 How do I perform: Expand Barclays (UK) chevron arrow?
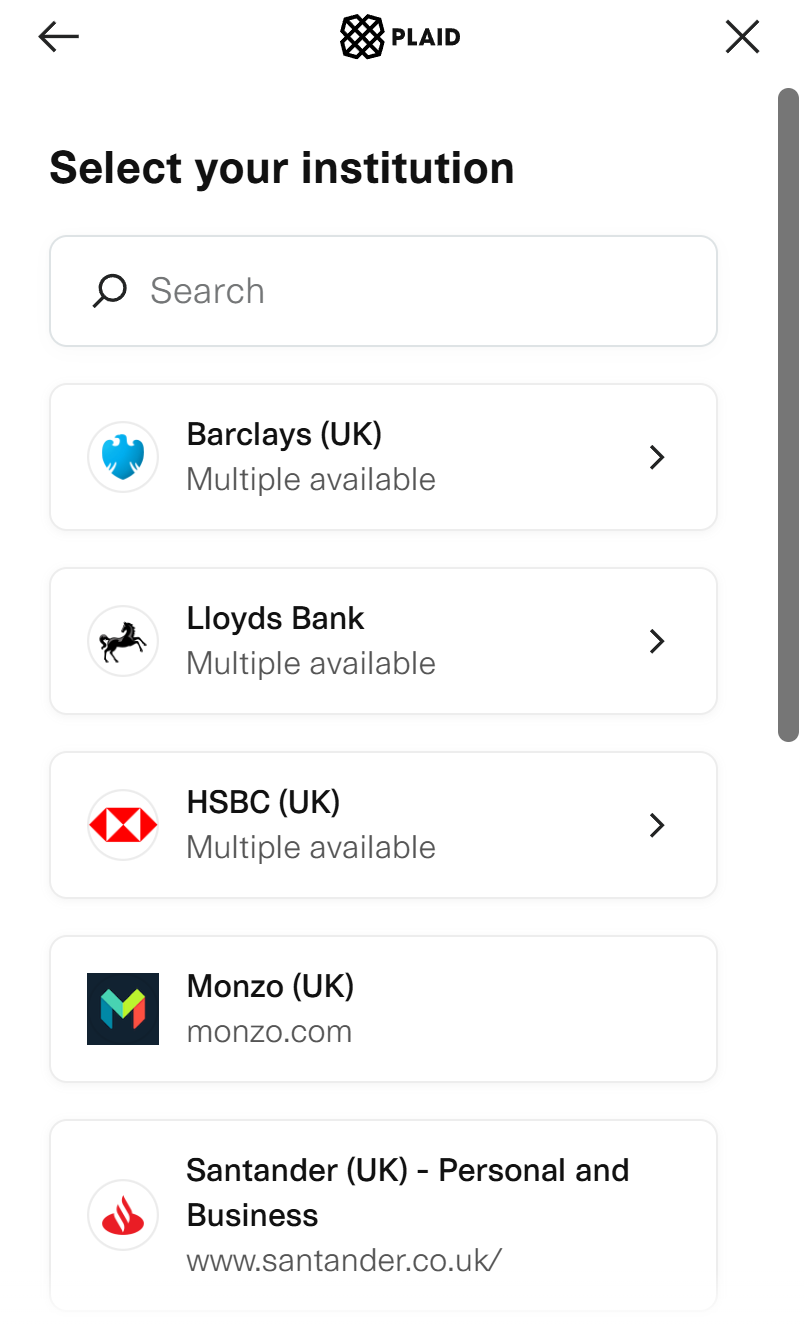657,457
